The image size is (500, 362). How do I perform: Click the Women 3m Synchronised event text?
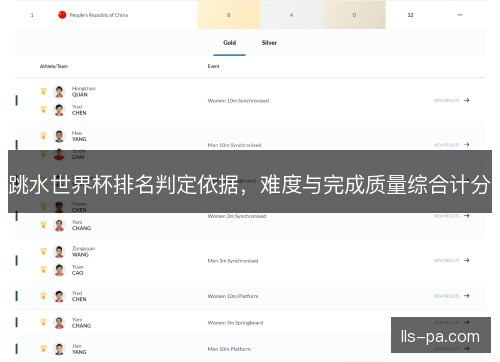237,216
